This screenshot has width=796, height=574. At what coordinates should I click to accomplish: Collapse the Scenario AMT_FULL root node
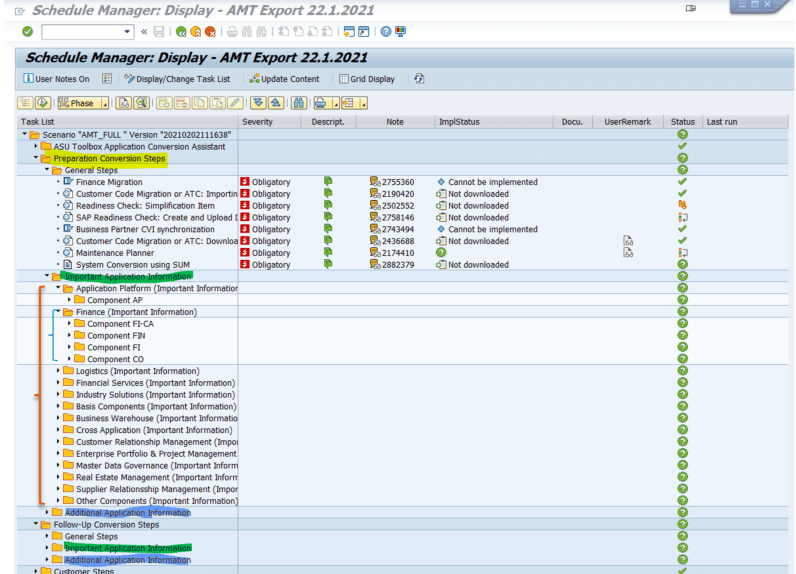24,134
